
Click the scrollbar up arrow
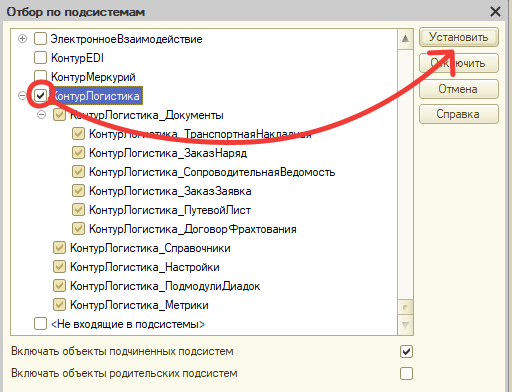click(405, 39)
